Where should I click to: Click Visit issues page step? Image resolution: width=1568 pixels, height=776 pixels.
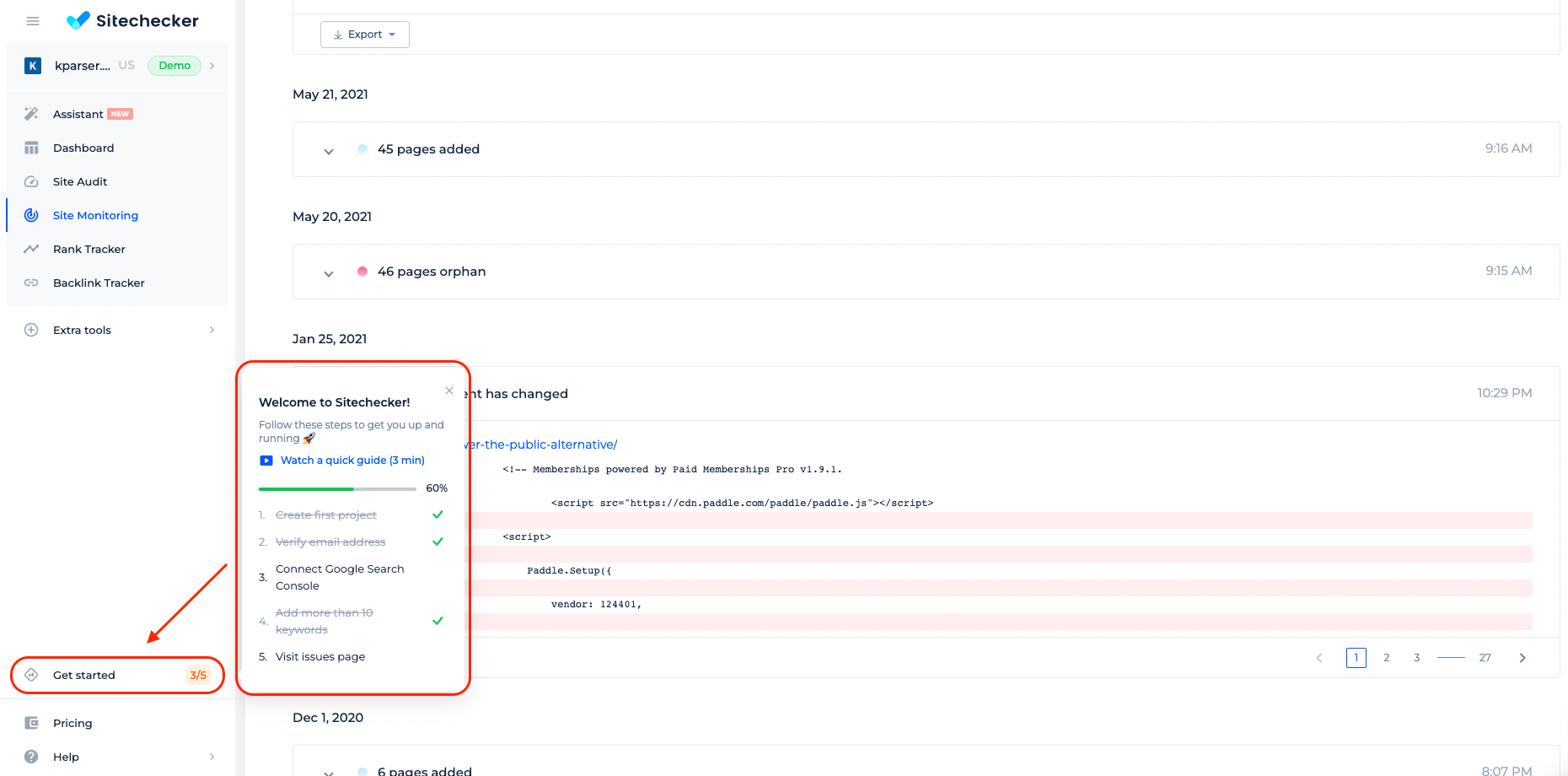pos(320,656)
